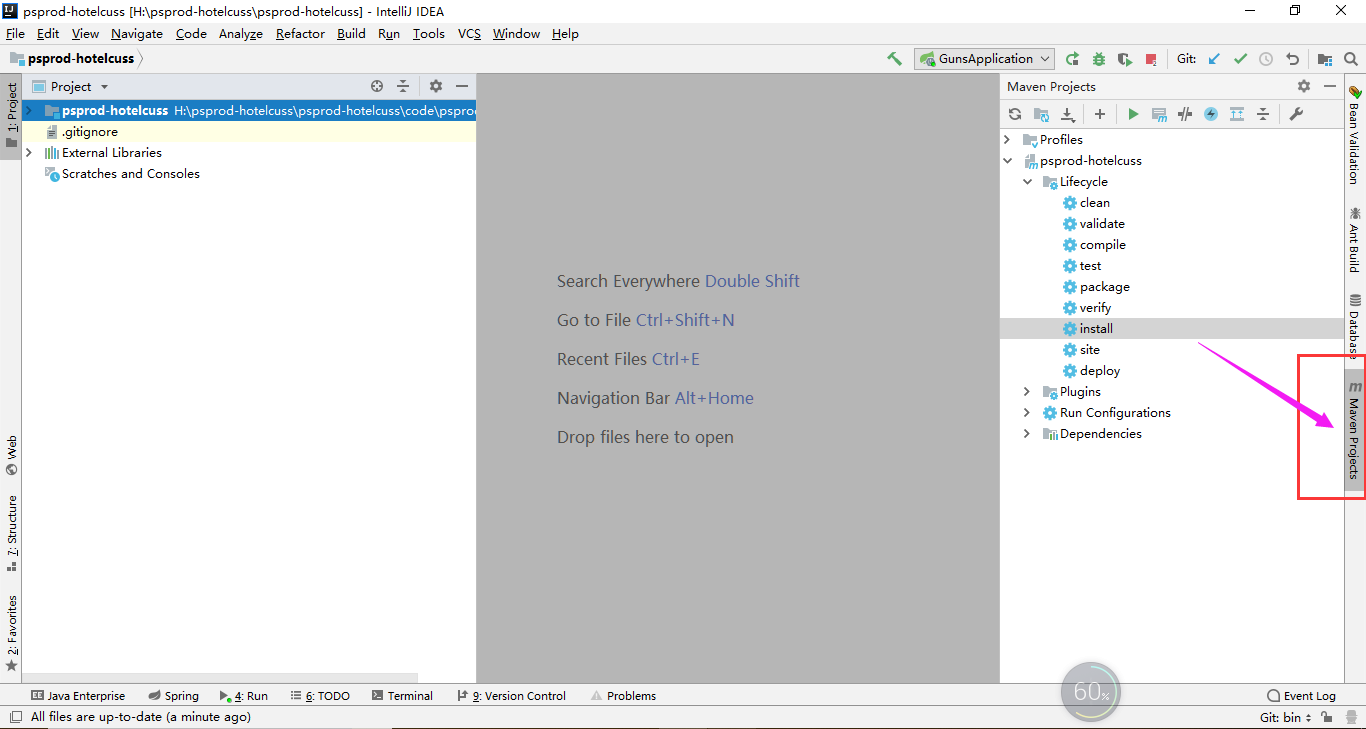Expand the Run Configurations node

tap(1027, 413)
